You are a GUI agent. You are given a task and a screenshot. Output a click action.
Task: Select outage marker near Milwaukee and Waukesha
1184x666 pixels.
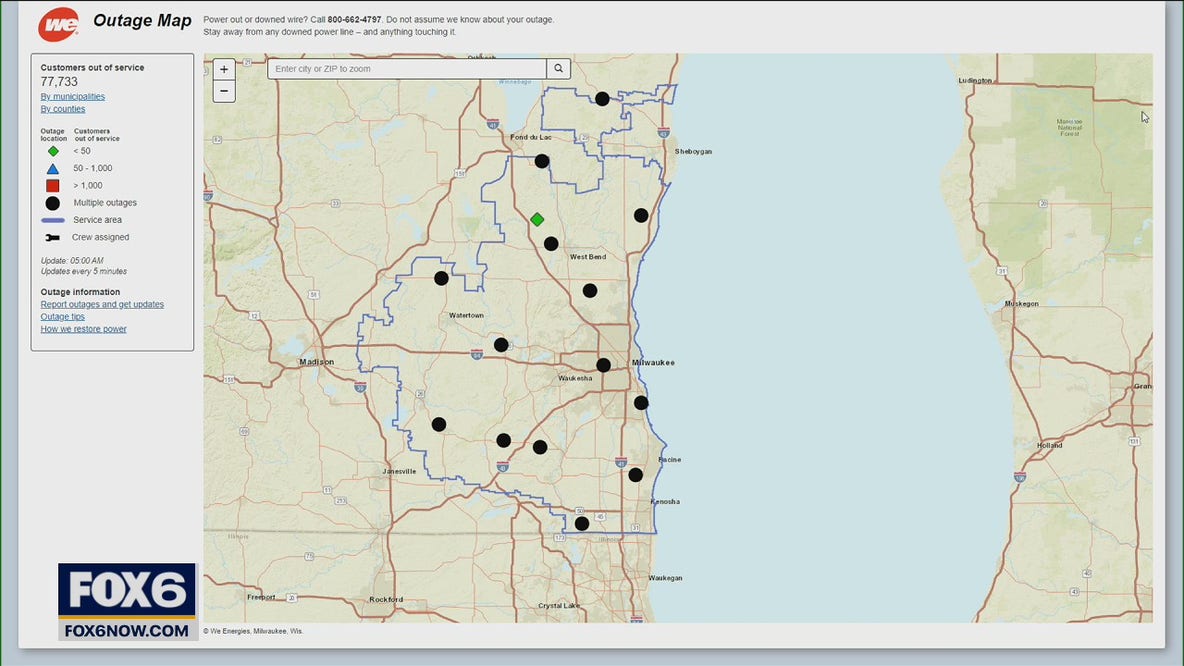[x=603, y=365]
